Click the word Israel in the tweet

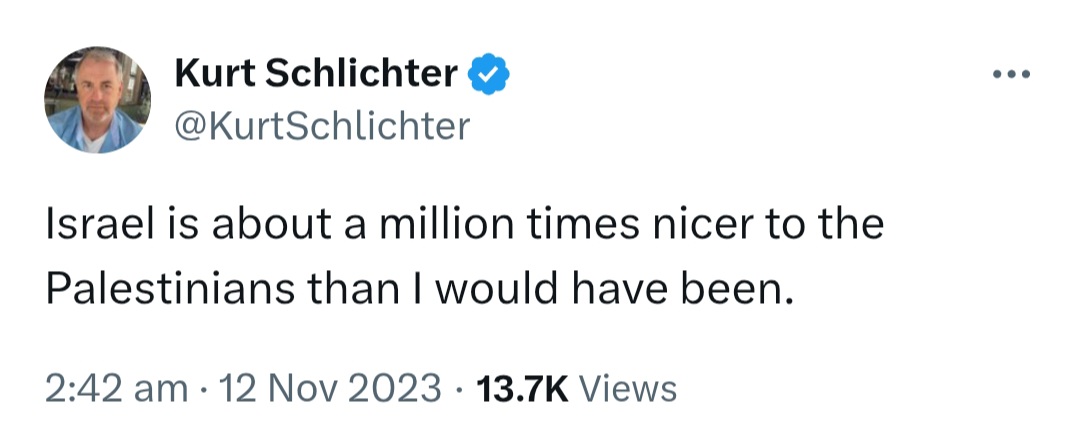[93, 224]
